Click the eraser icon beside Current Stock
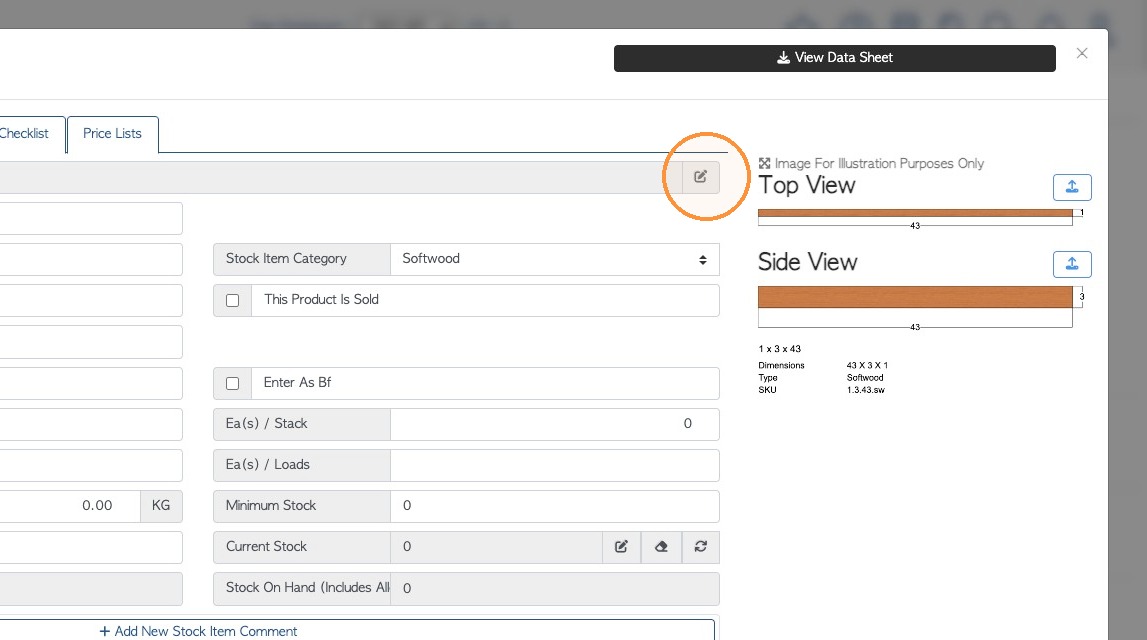The width and height of the screenshot is (1147, 640). coord(661,547)
